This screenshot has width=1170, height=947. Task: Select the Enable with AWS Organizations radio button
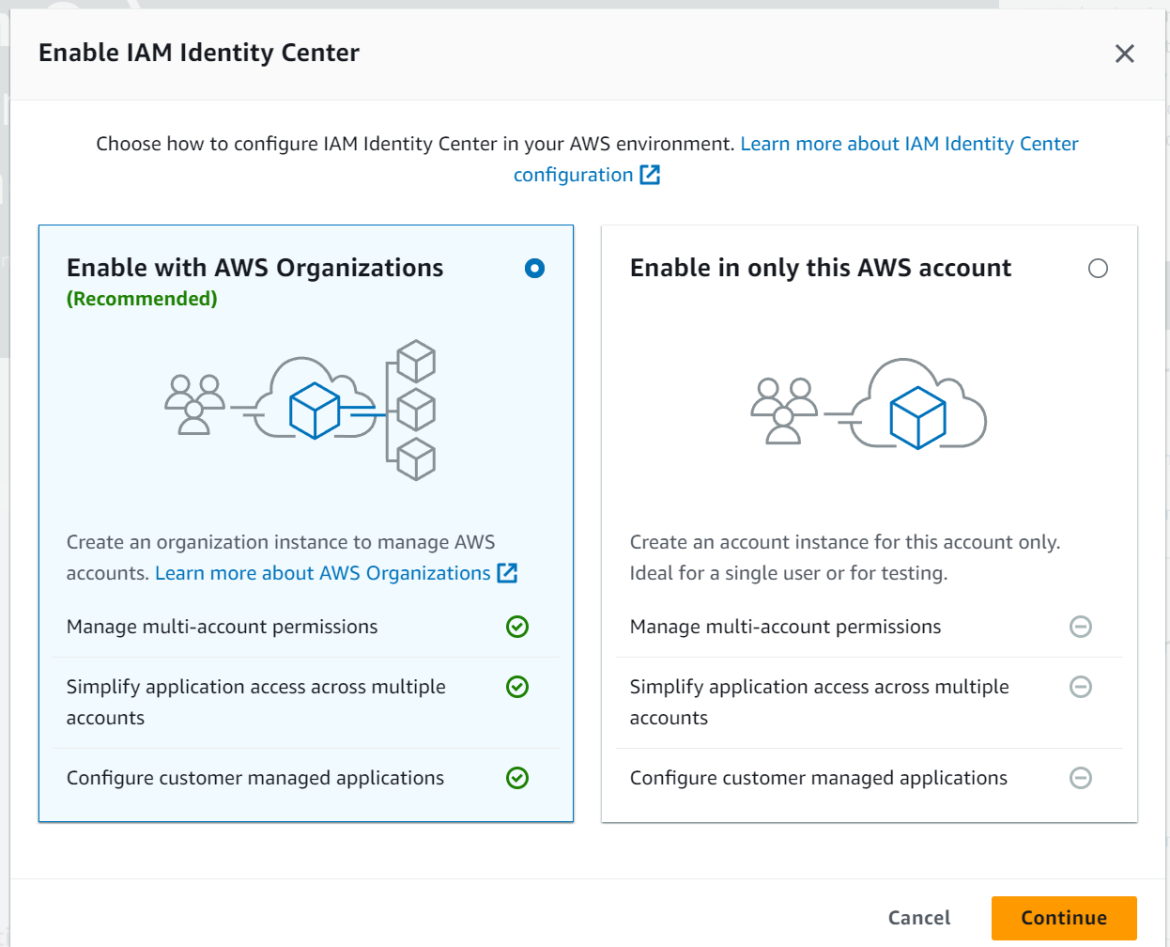coord(534,268)
